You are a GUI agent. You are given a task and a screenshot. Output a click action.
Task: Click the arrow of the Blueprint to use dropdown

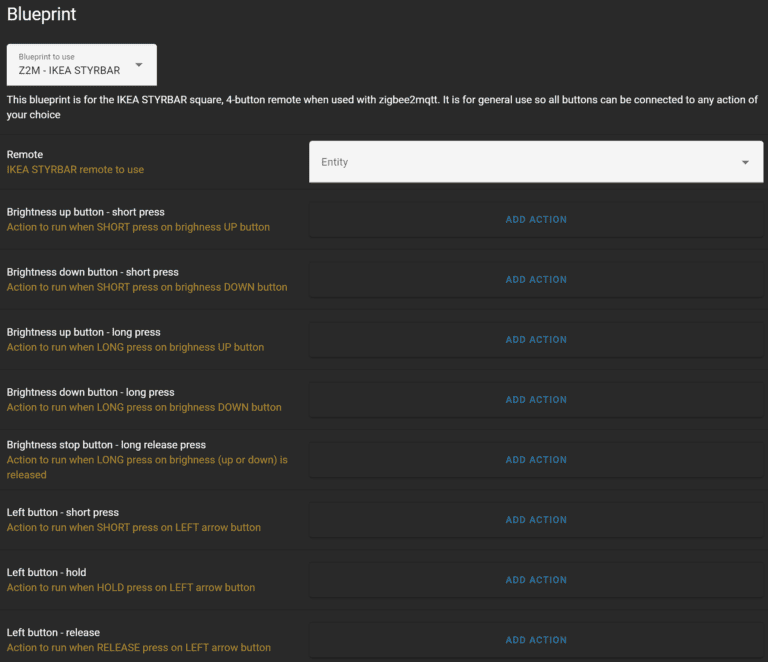point(139,65)
